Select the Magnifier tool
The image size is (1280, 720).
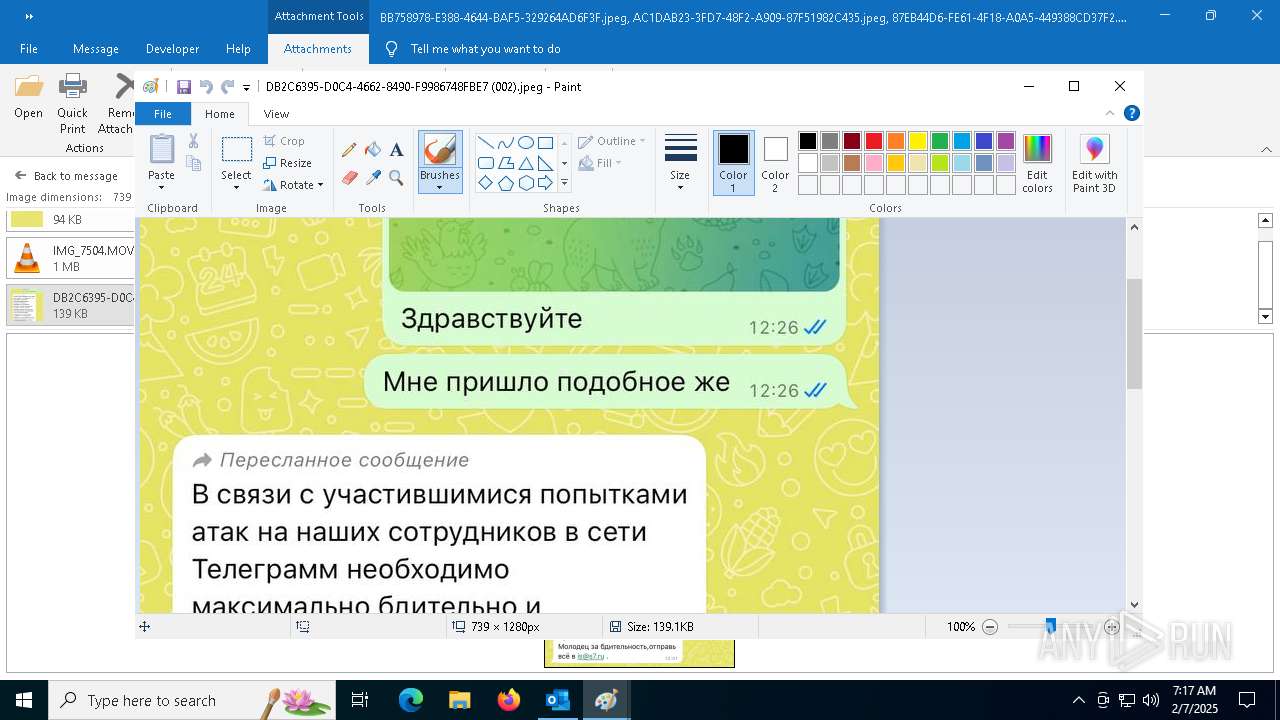point(396,178)
